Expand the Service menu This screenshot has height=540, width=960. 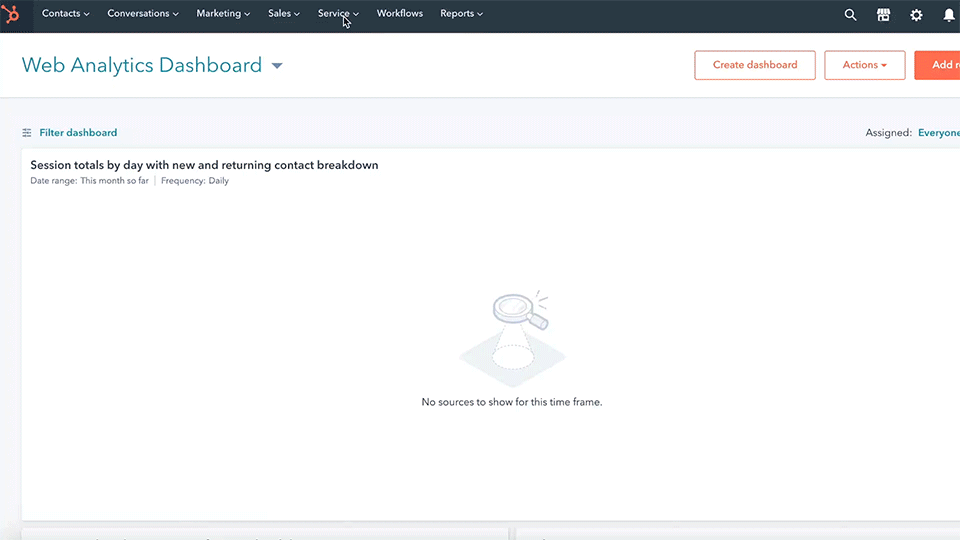pyautogui.click(x=338, y=13)
